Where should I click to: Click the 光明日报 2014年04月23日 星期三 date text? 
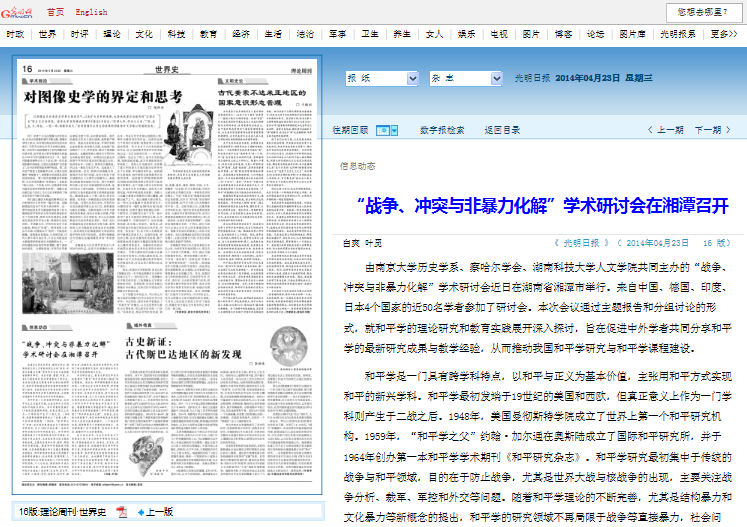coord(584,78)
